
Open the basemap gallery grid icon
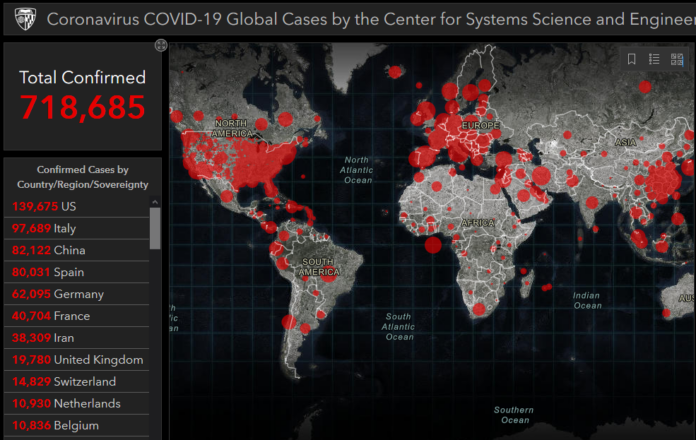677,59
